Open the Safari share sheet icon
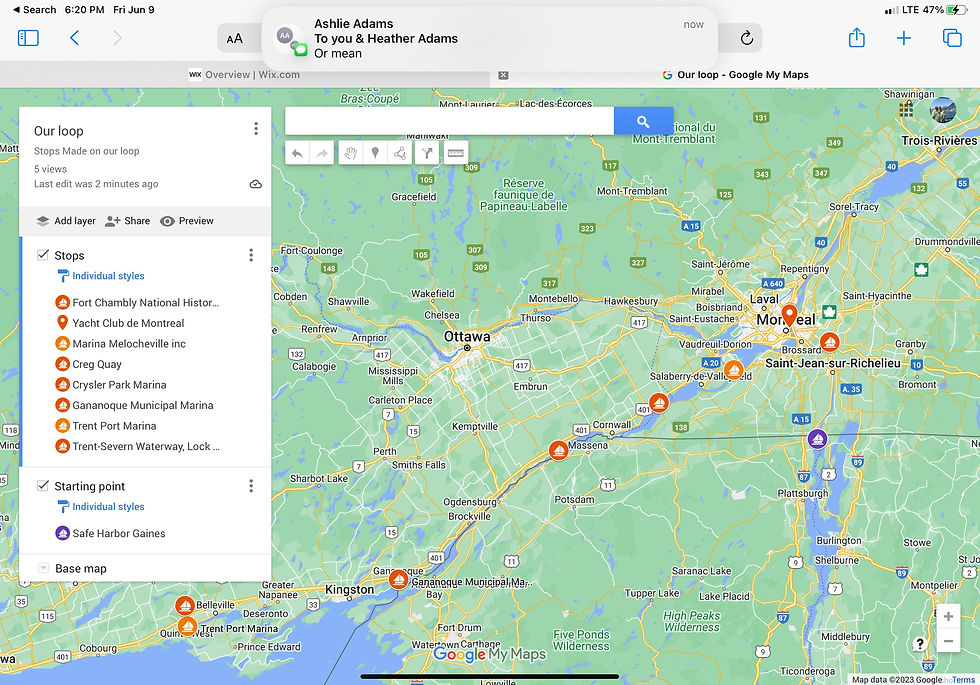 (x=856, y=38)
